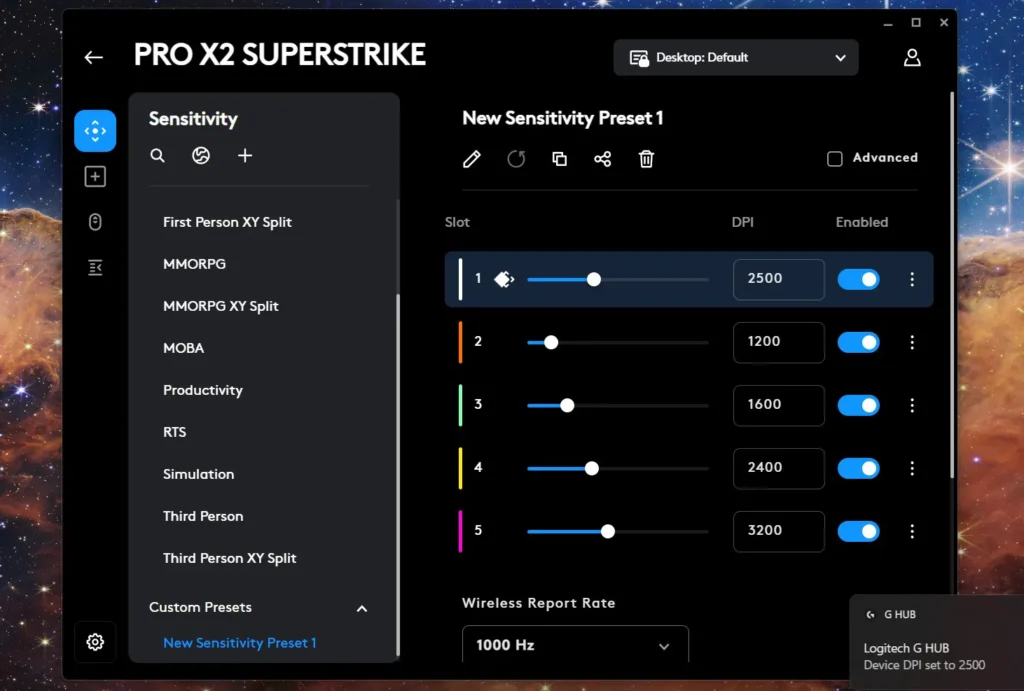The height and width of the screenshot is (691, 1024).
Task: Click the back arrow icon
Action: [94, 58]
